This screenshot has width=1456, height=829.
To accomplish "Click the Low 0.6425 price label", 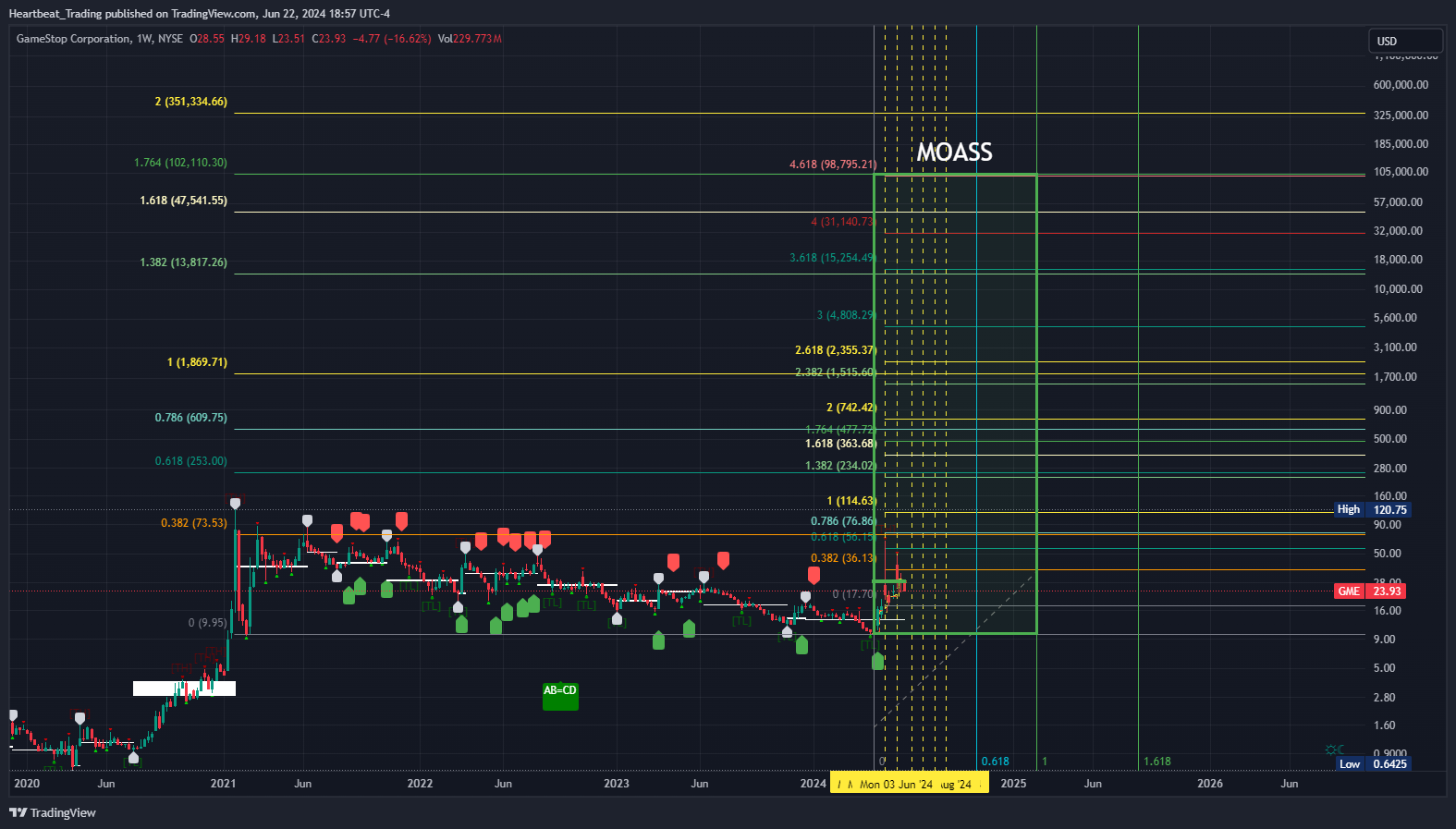I will click(x=1373, y=763).
